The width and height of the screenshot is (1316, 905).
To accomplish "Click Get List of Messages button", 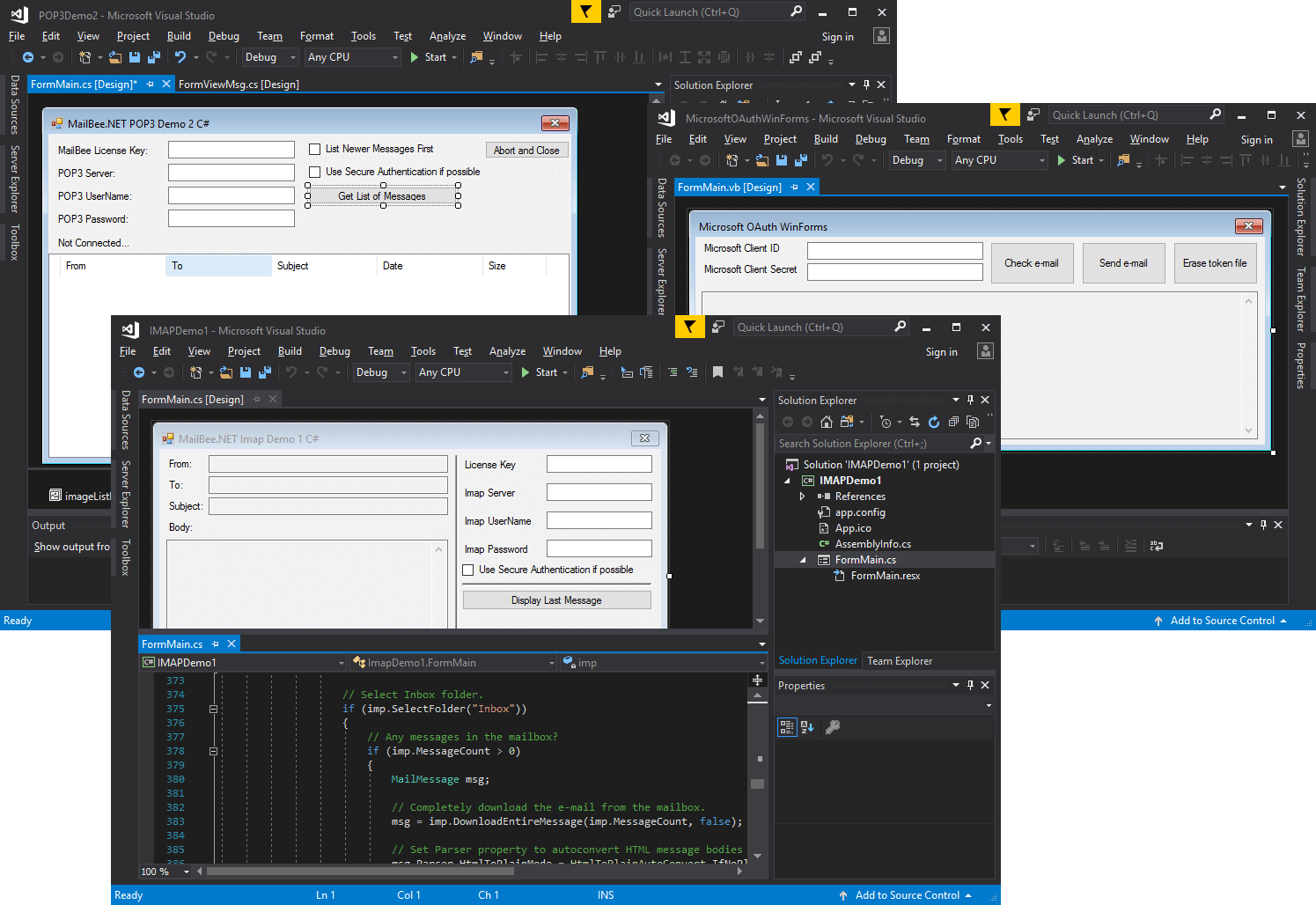I will click(382, 196).
